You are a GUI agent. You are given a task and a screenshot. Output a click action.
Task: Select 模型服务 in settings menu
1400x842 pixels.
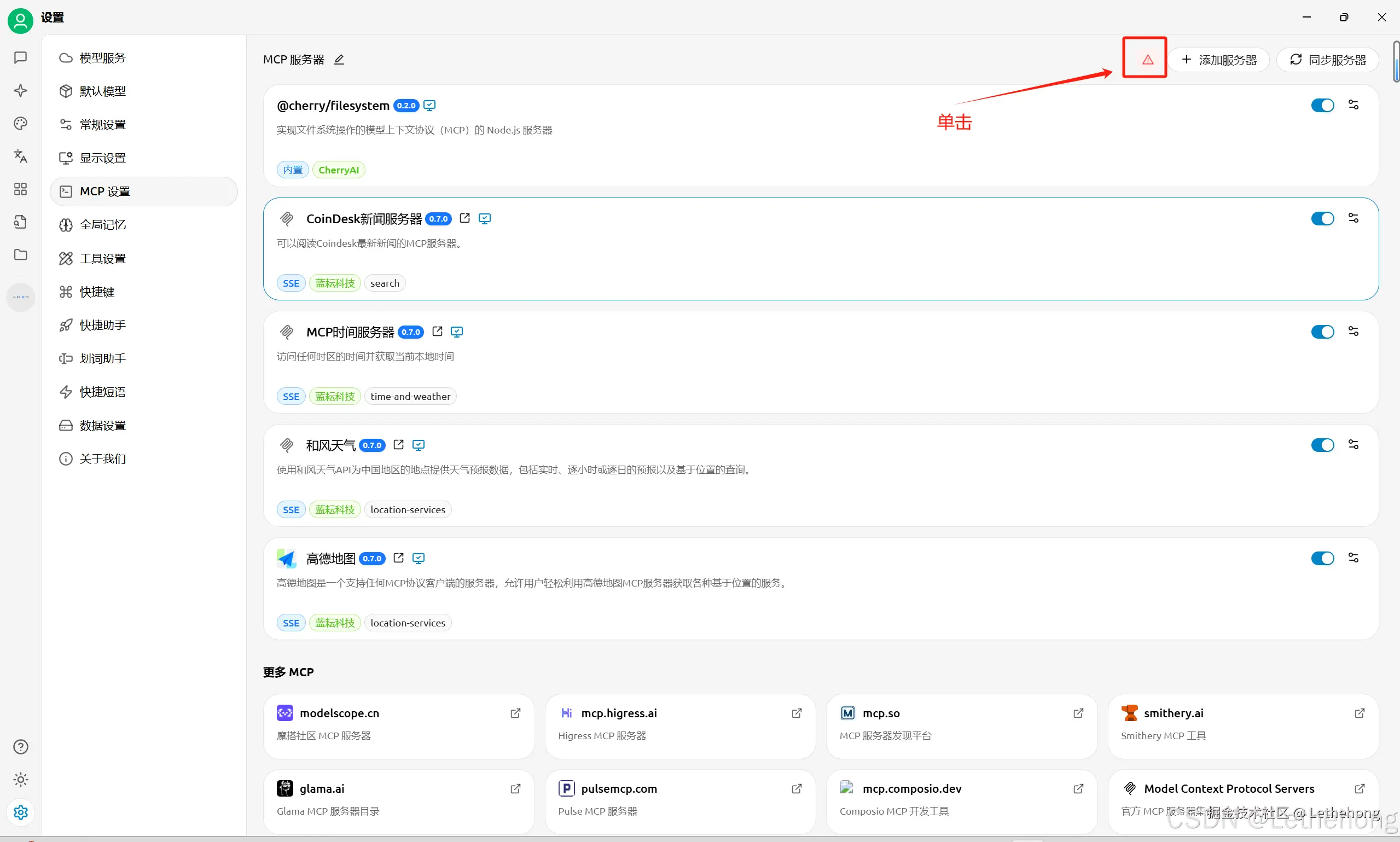click(103, 58)
